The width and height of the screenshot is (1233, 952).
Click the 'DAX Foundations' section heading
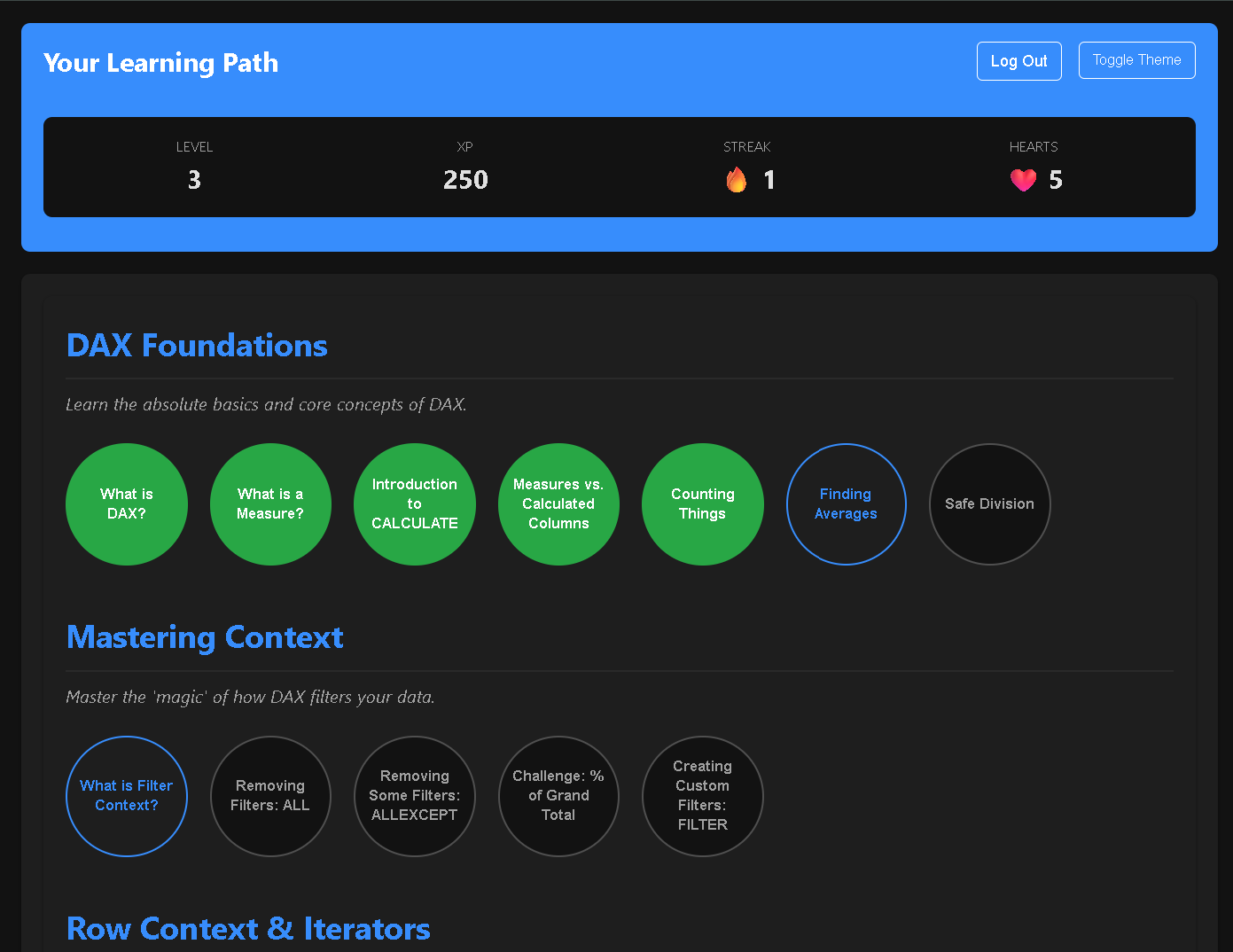(x=197, y=346)
